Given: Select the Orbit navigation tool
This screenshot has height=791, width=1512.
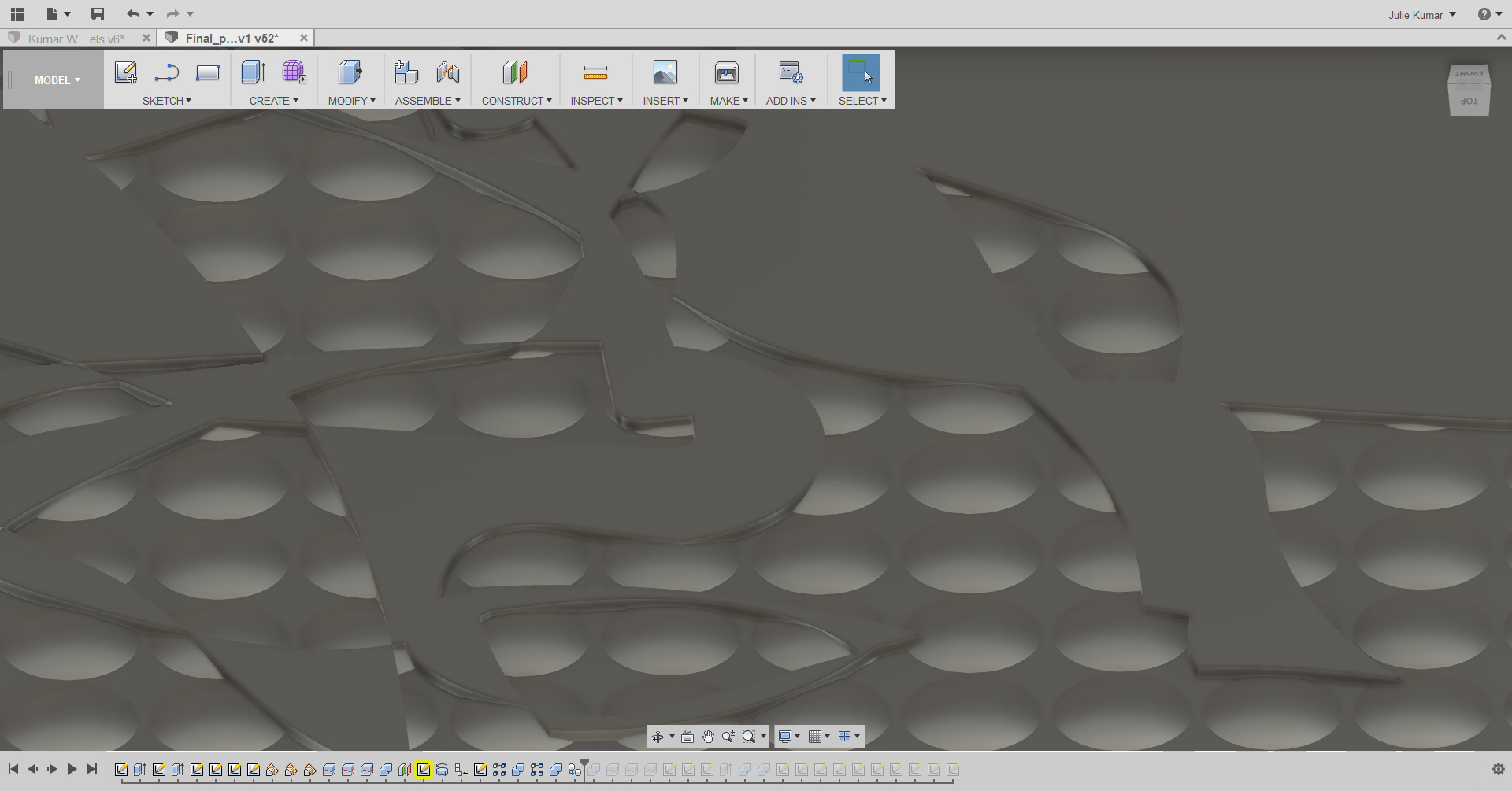Looking at the screenshot, I should [x=658, y=737].
